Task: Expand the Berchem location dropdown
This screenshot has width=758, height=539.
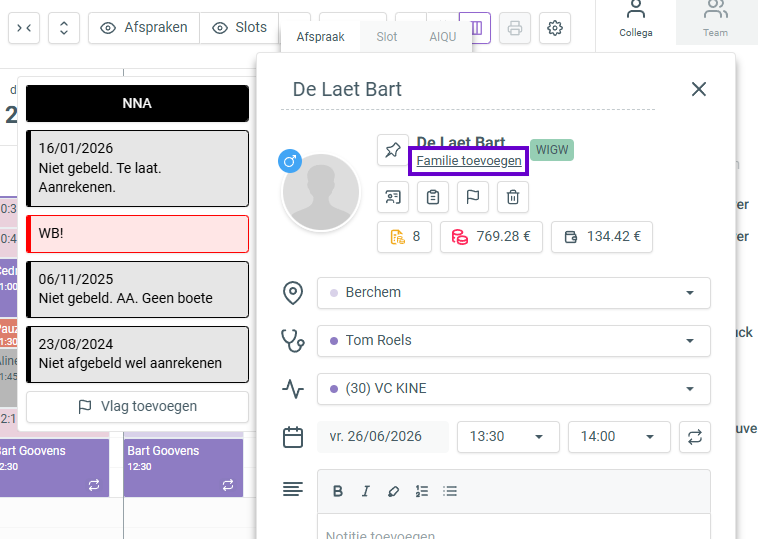Action: click(x=514, y=293)
